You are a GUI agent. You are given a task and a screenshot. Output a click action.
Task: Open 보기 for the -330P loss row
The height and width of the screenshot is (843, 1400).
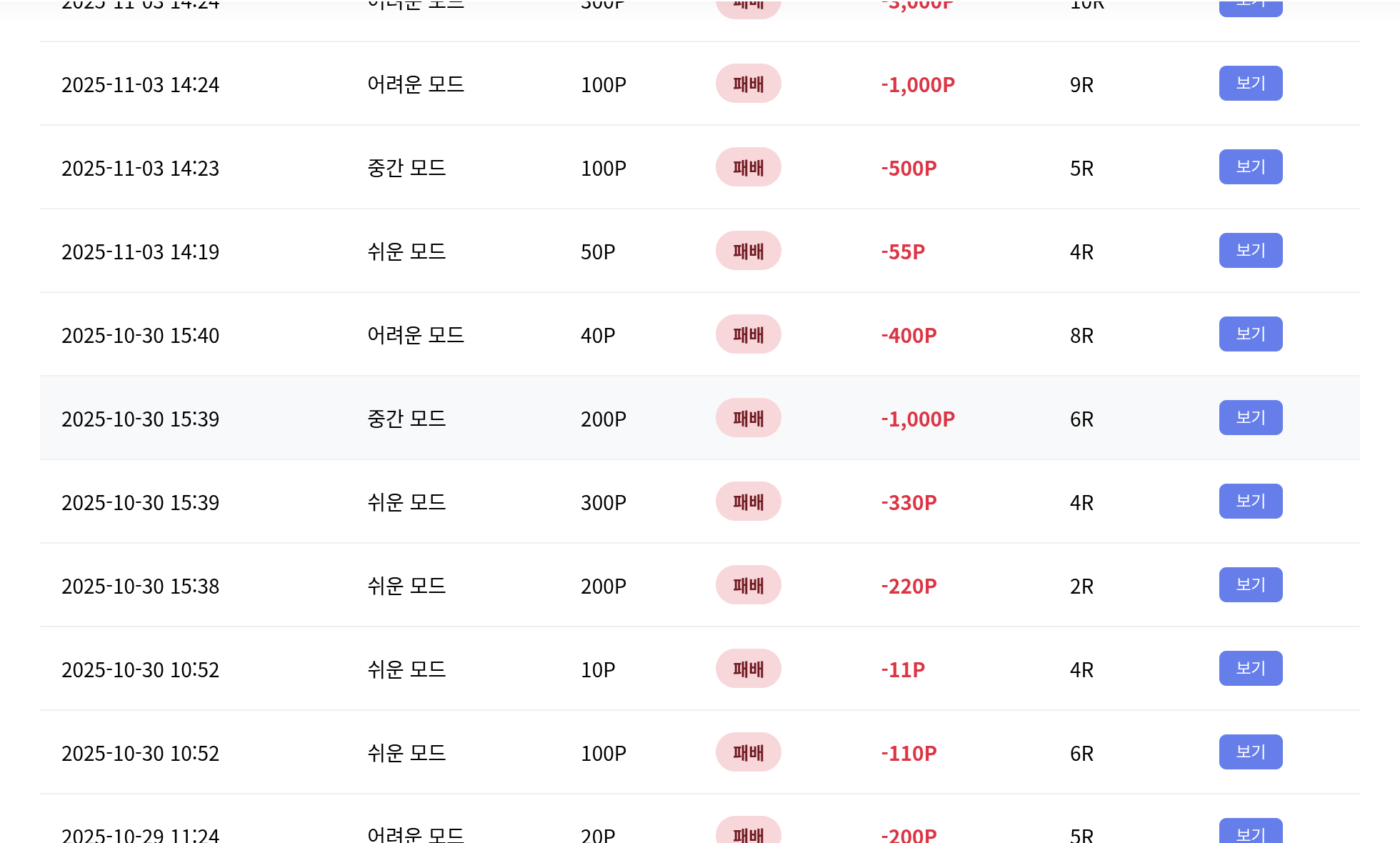click(1250, 502)
